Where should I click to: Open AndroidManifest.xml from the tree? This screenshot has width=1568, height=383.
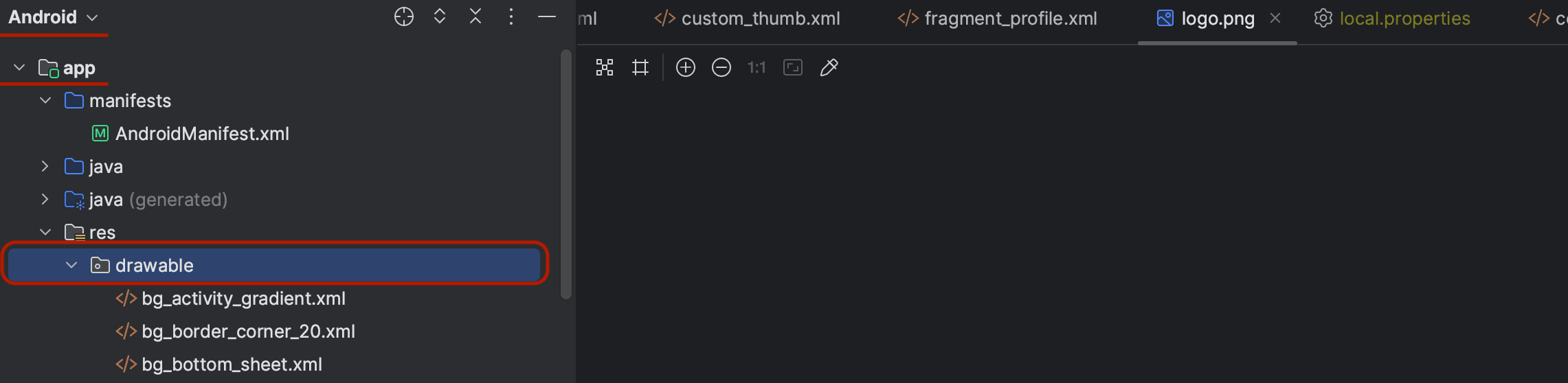click(202, 133)
